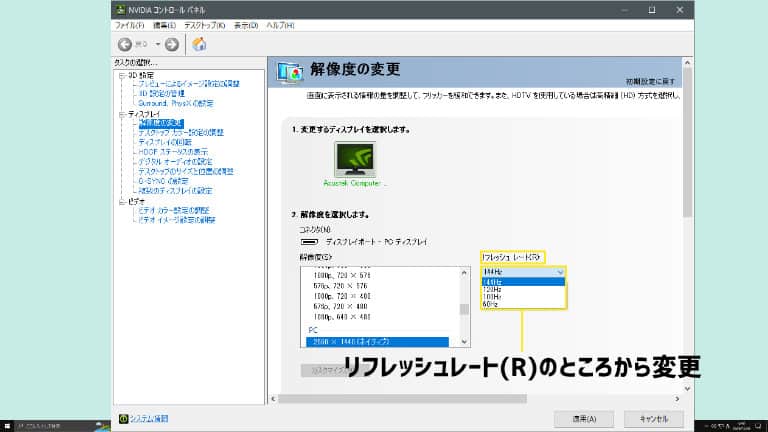Open HDCP ステータスの表示
The width and height of the screenshot is (768, 432).
pos(173,152)
